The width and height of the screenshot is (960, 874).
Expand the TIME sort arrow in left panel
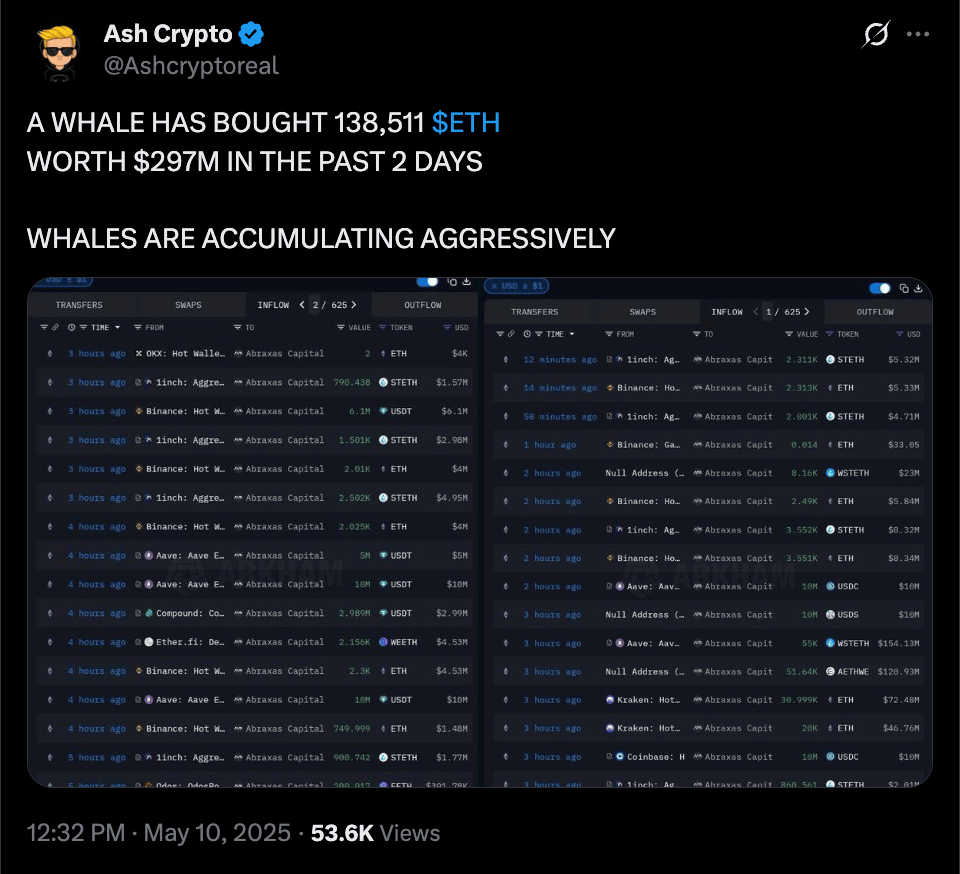117,327
